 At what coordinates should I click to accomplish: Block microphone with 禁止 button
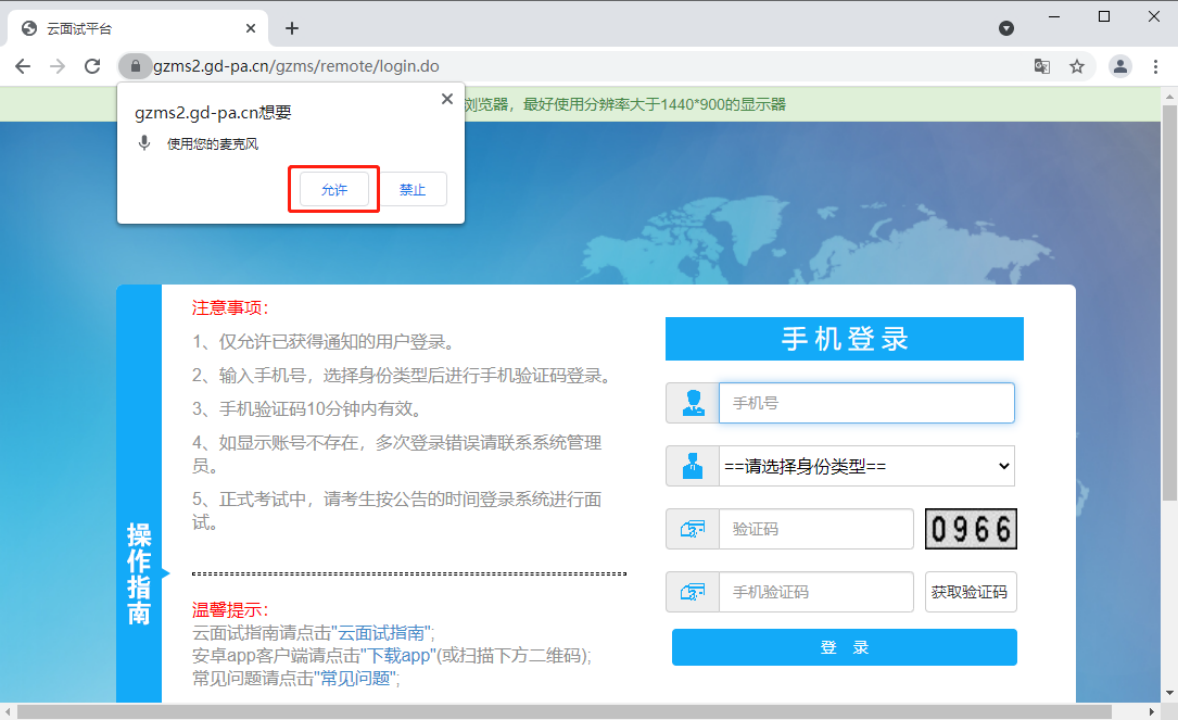tap(412, 189)
